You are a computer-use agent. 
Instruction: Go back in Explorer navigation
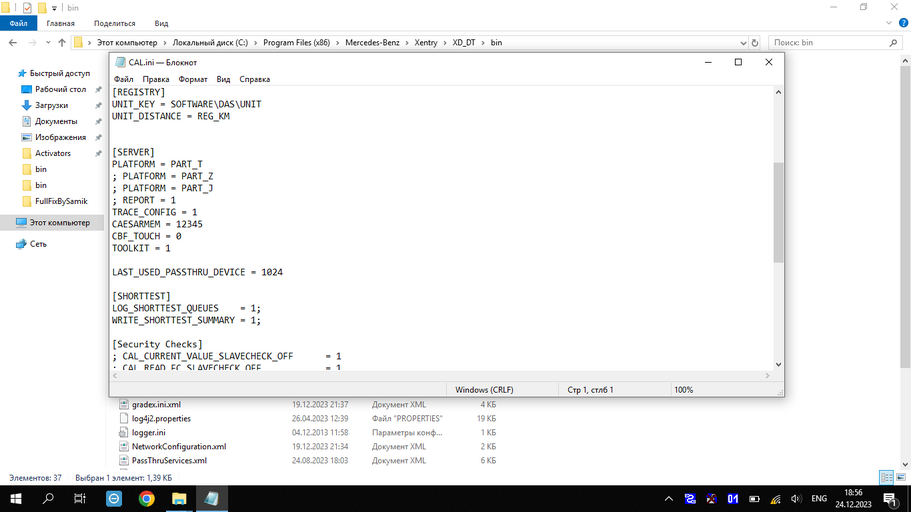(13, 42)
